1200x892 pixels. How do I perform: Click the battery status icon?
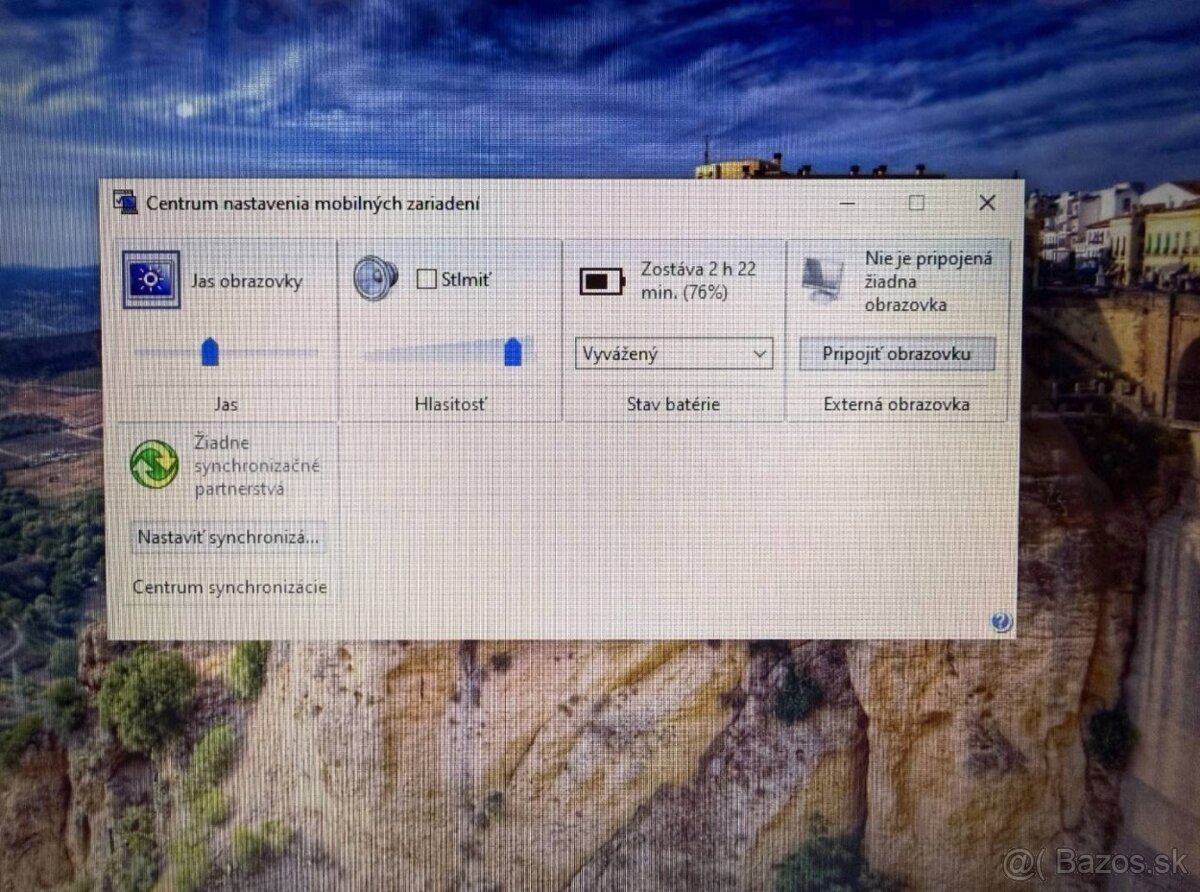[602, 281]
